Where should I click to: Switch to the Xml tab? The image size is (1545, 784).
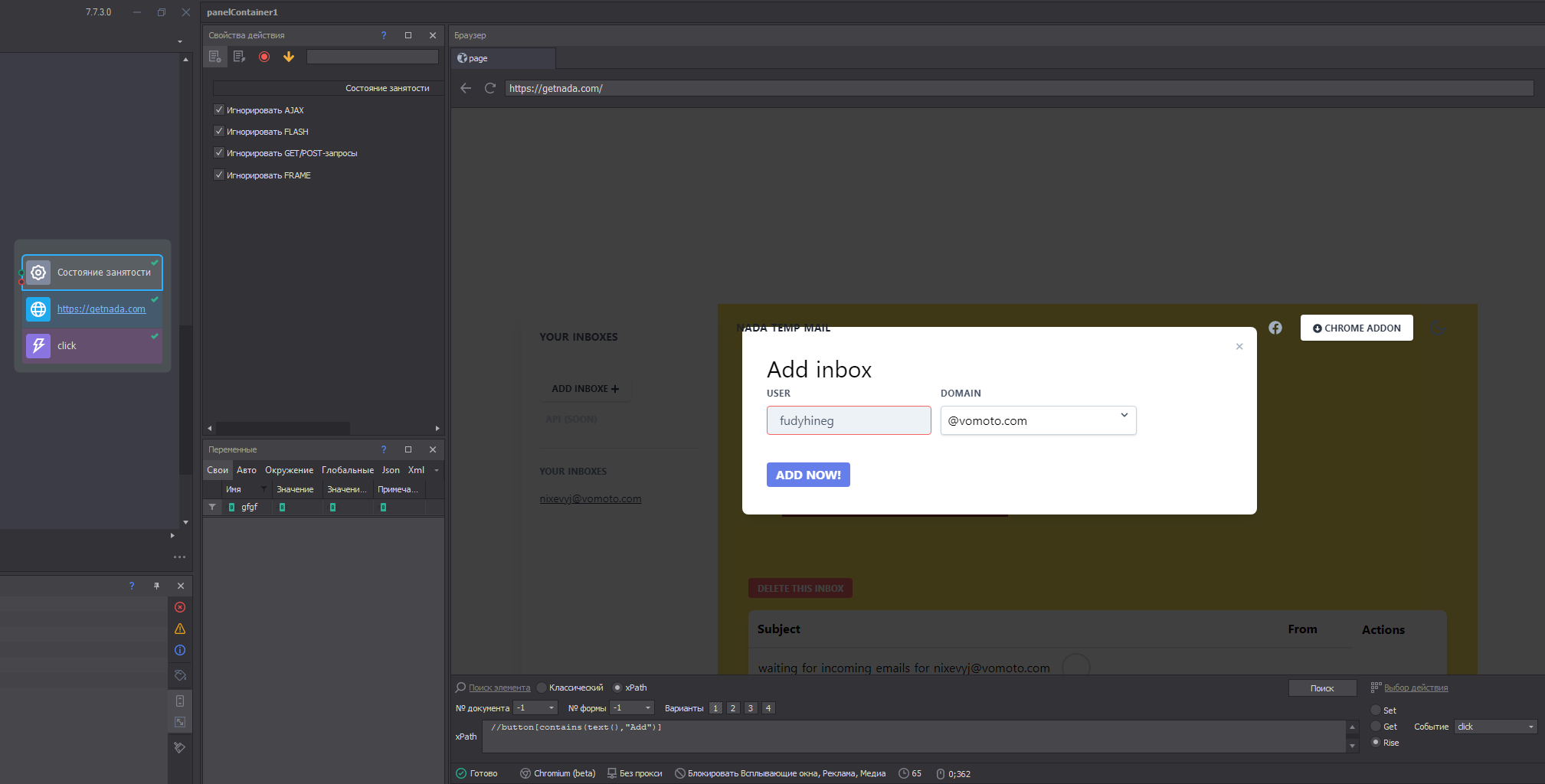(x=416, y=470)
